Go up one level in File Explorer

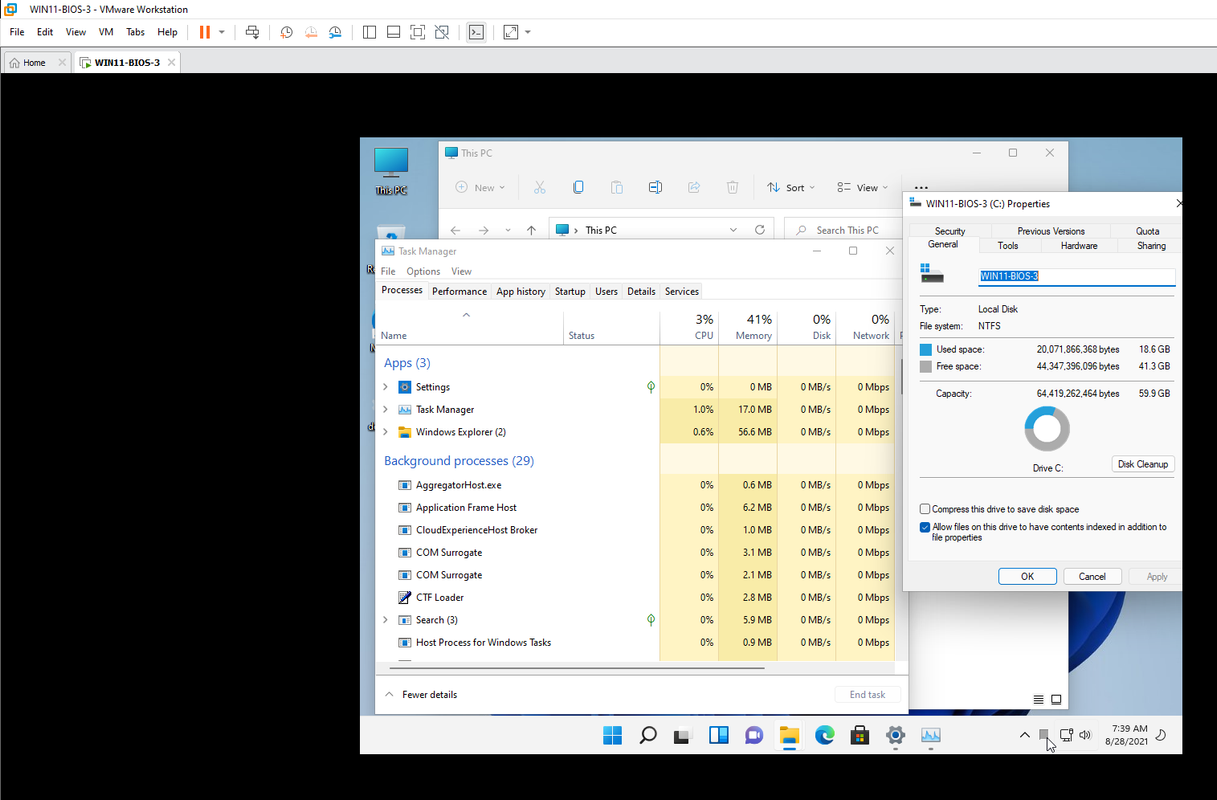(x=531, y=230)
